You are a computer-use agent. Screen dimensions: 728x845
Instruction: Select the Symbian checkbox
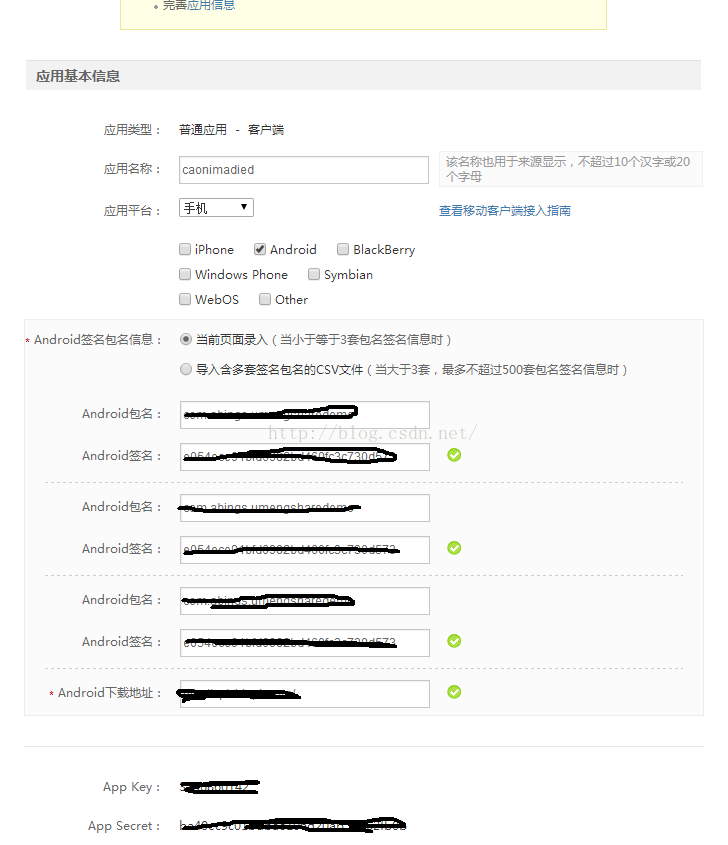pos(314,274)
